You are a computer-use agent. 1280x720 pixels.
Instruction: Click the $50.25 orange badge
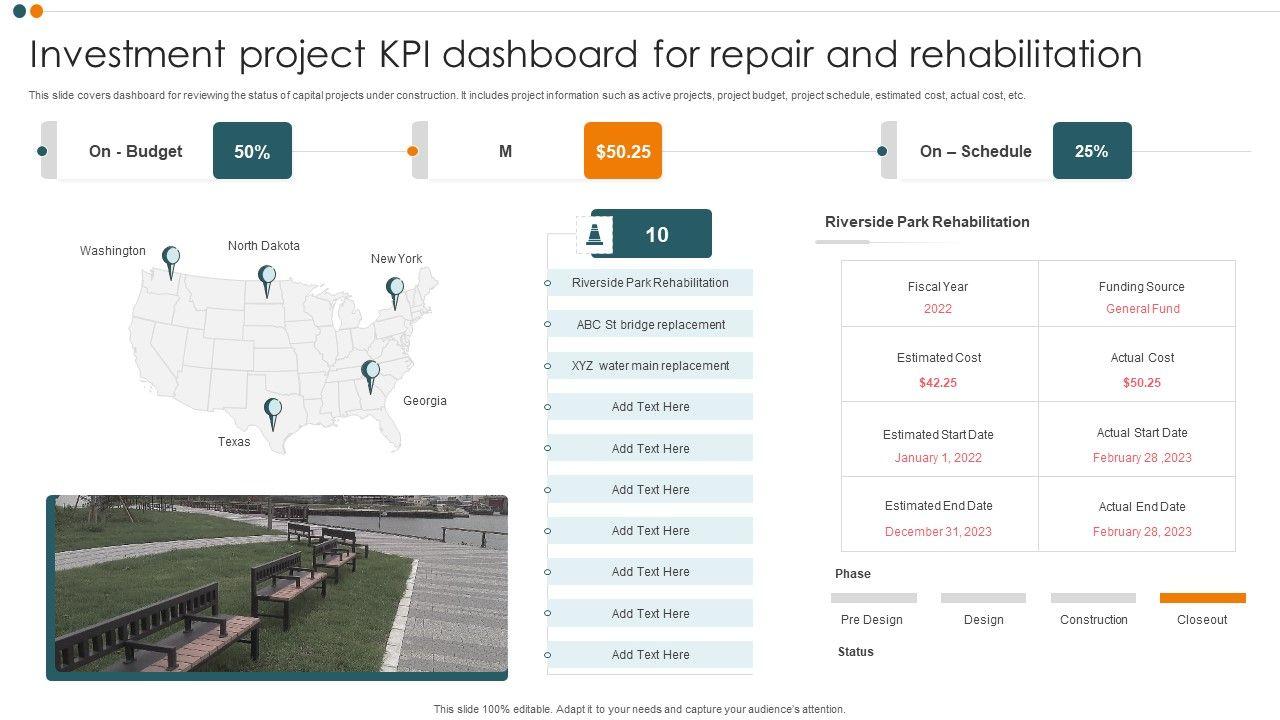(623, 151)
